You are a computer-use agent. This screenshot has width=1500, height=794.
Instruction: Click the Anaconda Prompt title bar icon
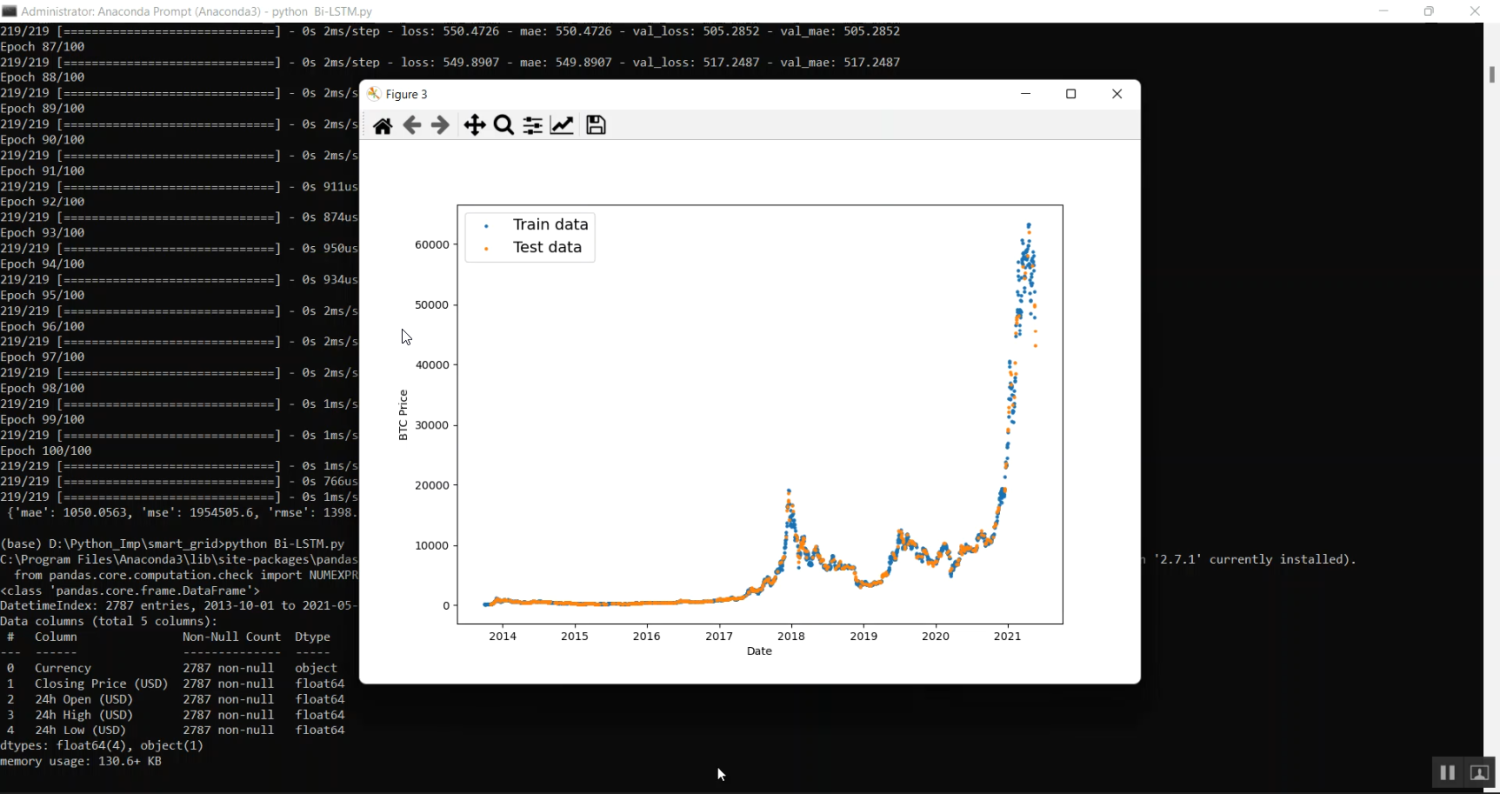[x=9, y=11]
